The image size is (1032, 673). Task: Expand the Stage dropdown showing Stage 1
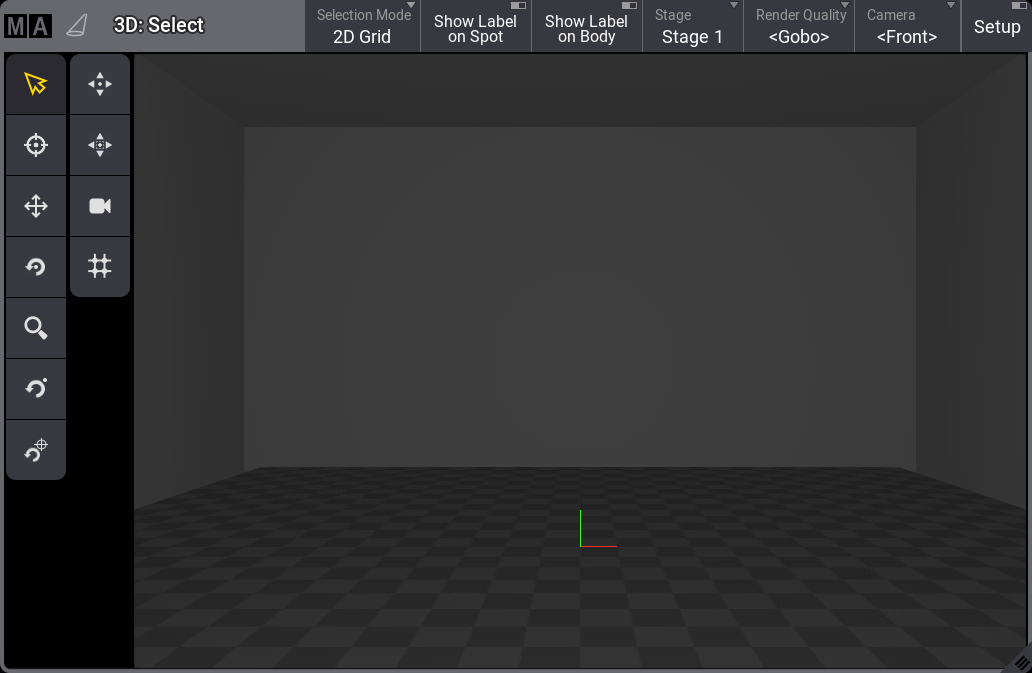tap(692, 27)
